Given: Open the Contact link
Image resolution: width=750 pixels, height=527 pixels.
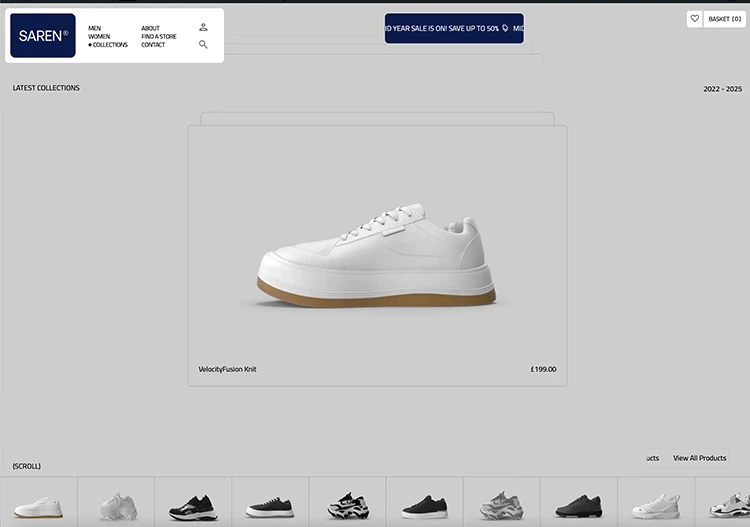Looking at the screenshot, I should tap(153, 45).
